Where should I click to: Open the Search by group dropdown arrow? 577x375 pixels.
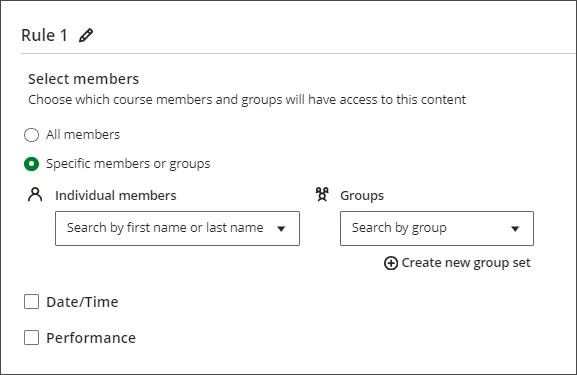pos(515,229)
